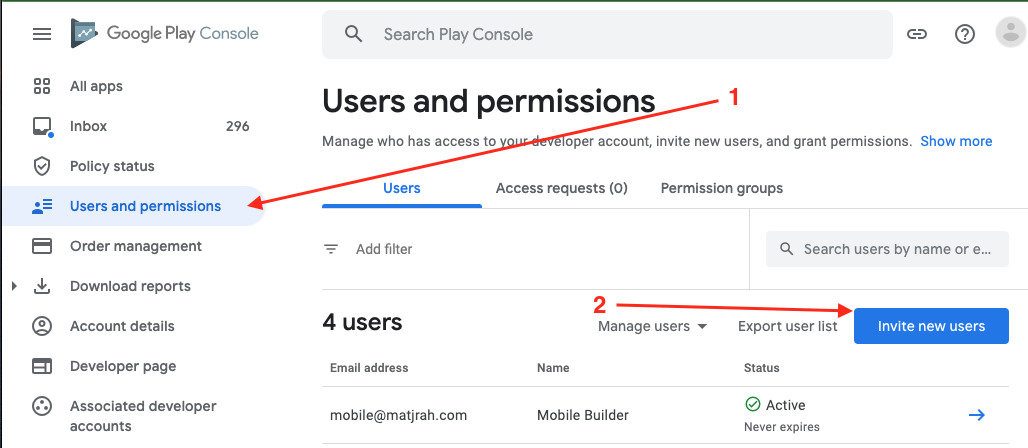This screenshot has width=1028, height=448.
Task: Click the Show more link
Action: coord(956,141)
